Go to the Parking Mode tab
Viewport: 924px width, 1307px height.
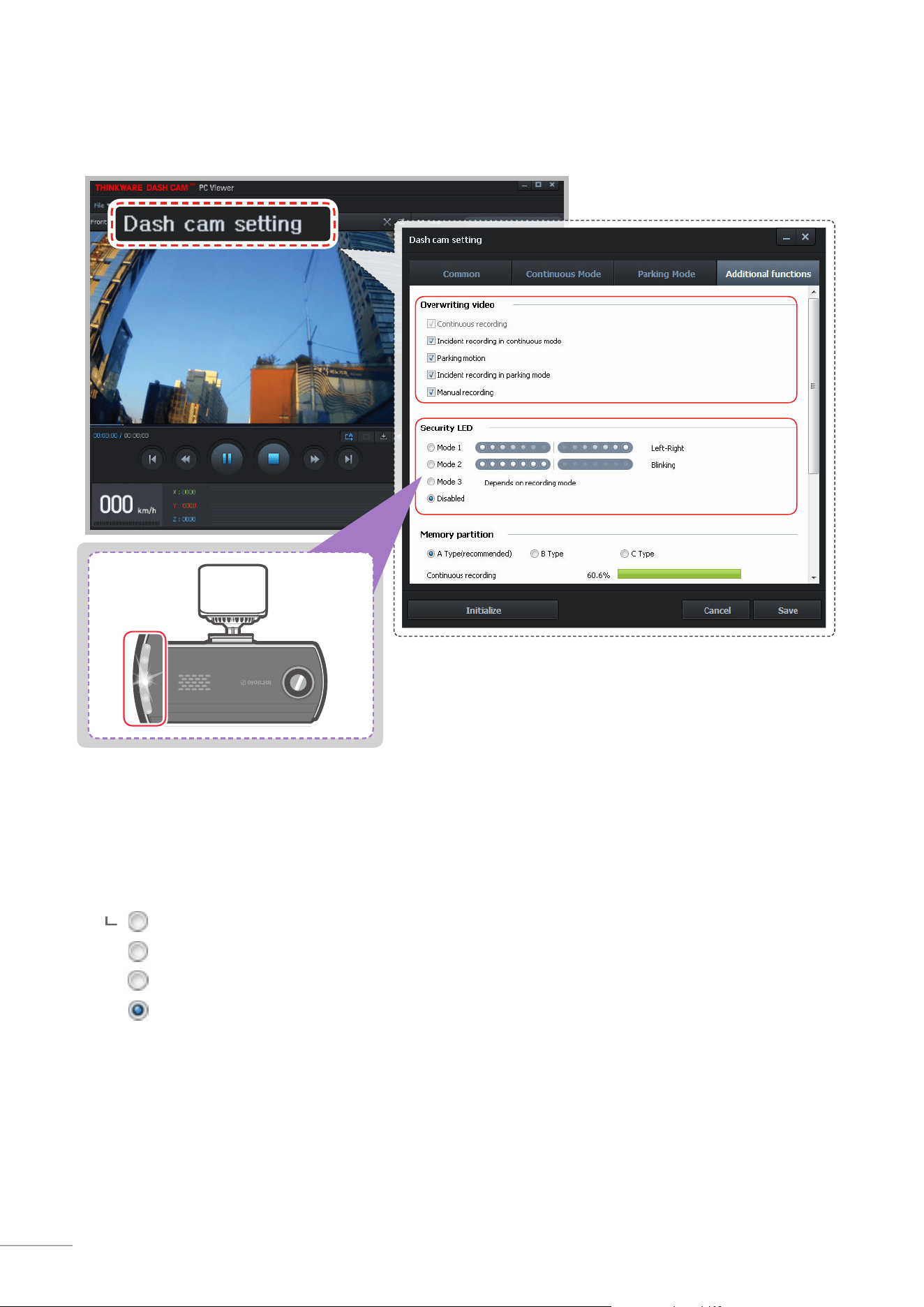[x=666, y=274]
